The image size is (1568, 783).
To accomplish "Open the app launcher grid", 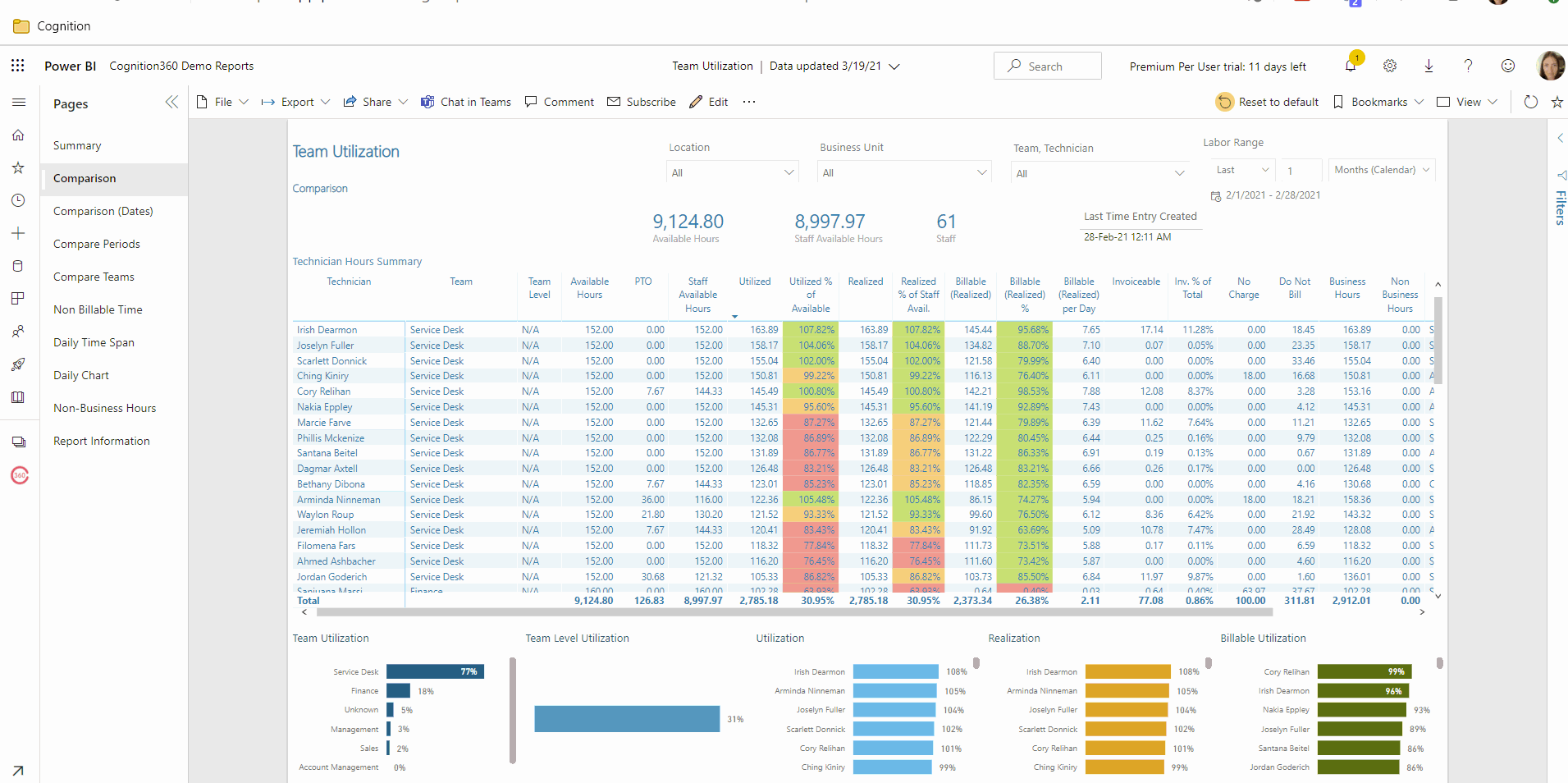I will pos(18,66).
